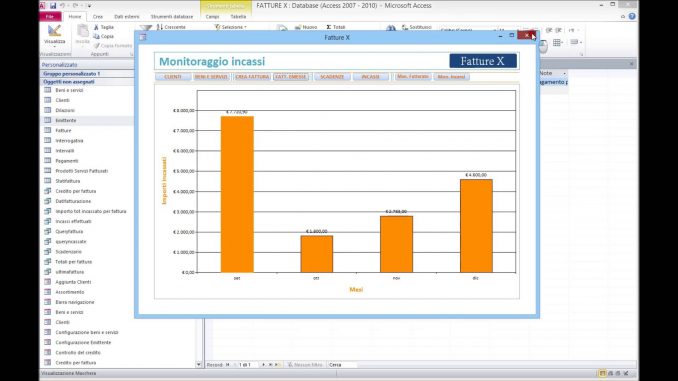The width and height of the screenshot is (678, 381).
Task: Click navigation pane scrollbar down arrow
Action: [199, 365]
